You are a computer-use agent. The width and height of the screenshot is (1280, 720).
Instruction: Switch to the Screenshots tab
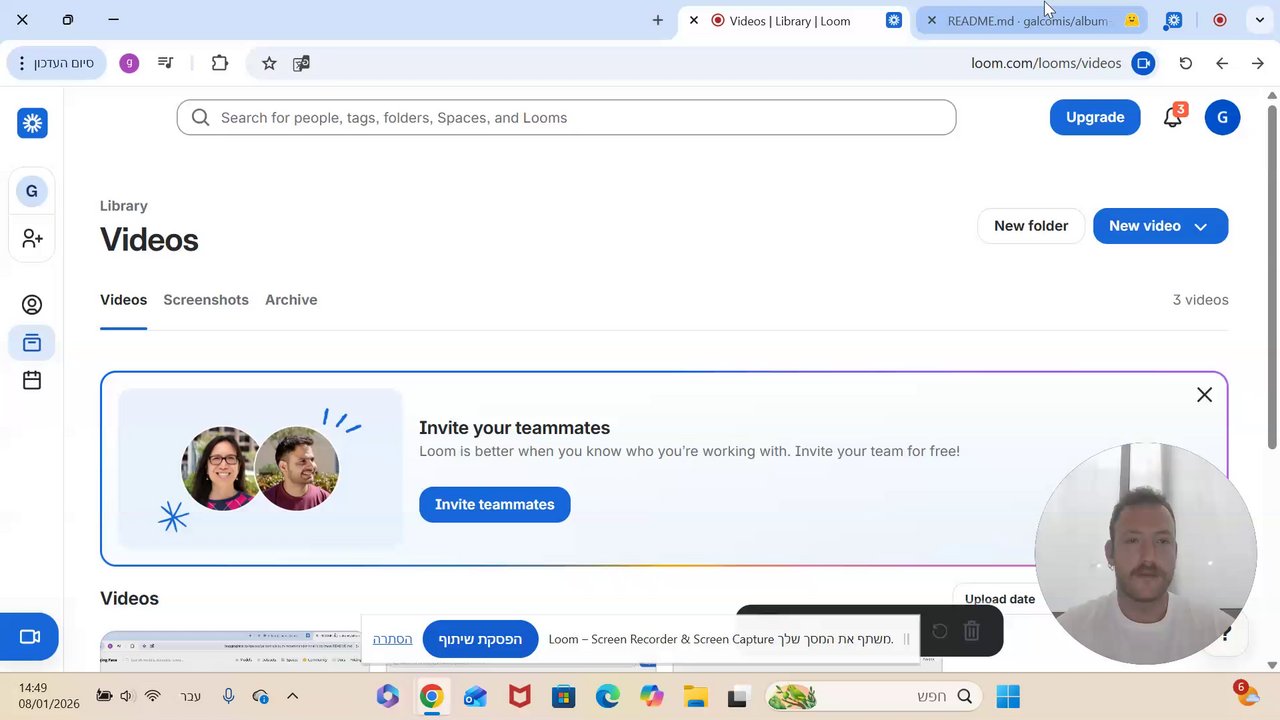pos(206,300)
